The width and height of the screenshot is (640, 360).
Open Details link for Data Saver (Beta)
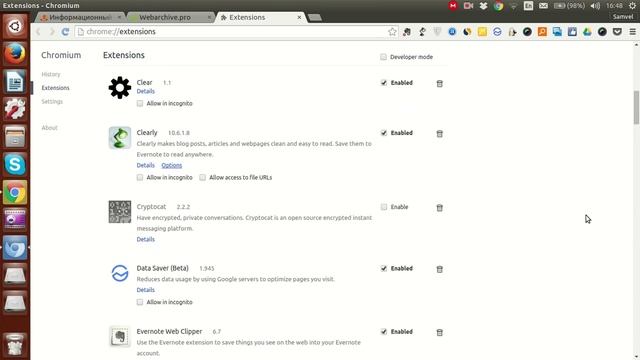click(146, 290)
